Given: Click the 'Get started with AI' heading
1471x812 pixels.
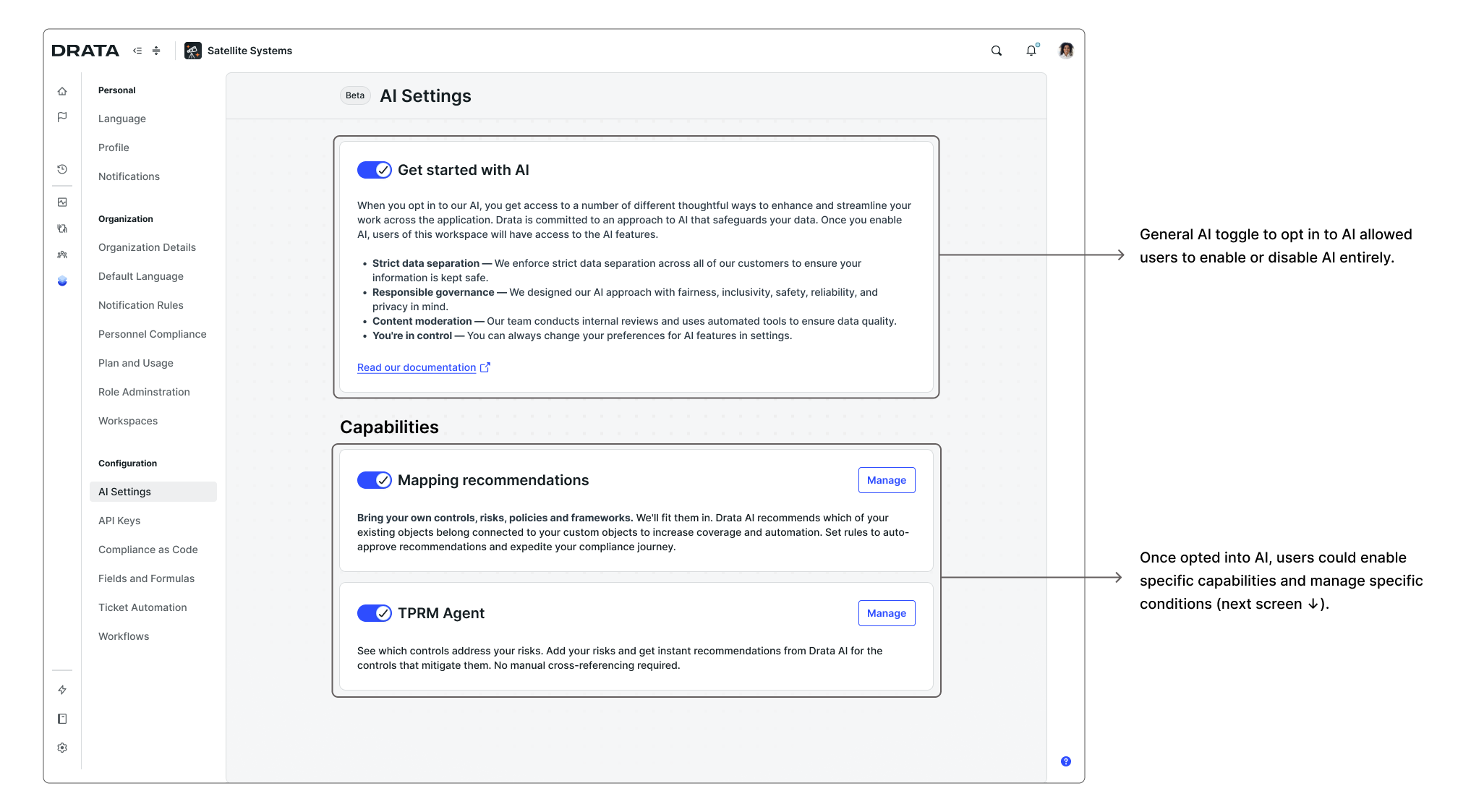Looking at the screenshot, I should [464, 170].
